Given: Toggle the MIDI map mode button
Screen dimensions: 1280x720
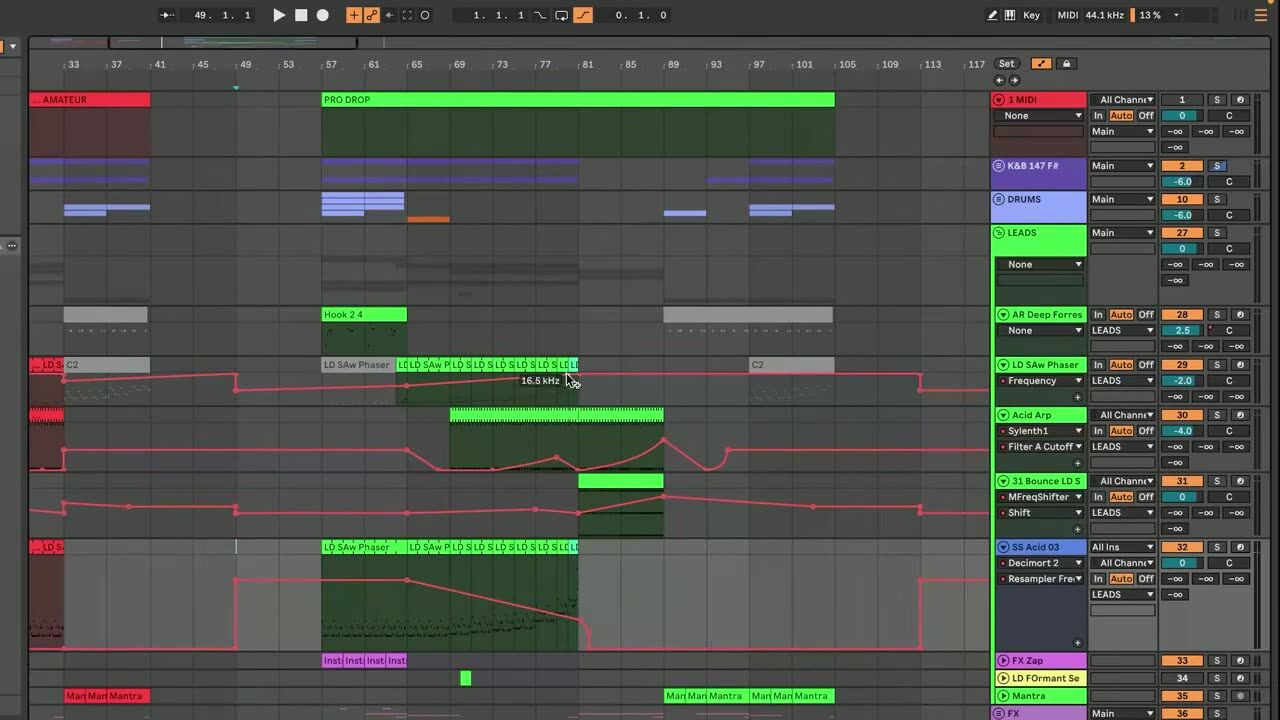Looking at the screenshot, I should click(1068, 15).
